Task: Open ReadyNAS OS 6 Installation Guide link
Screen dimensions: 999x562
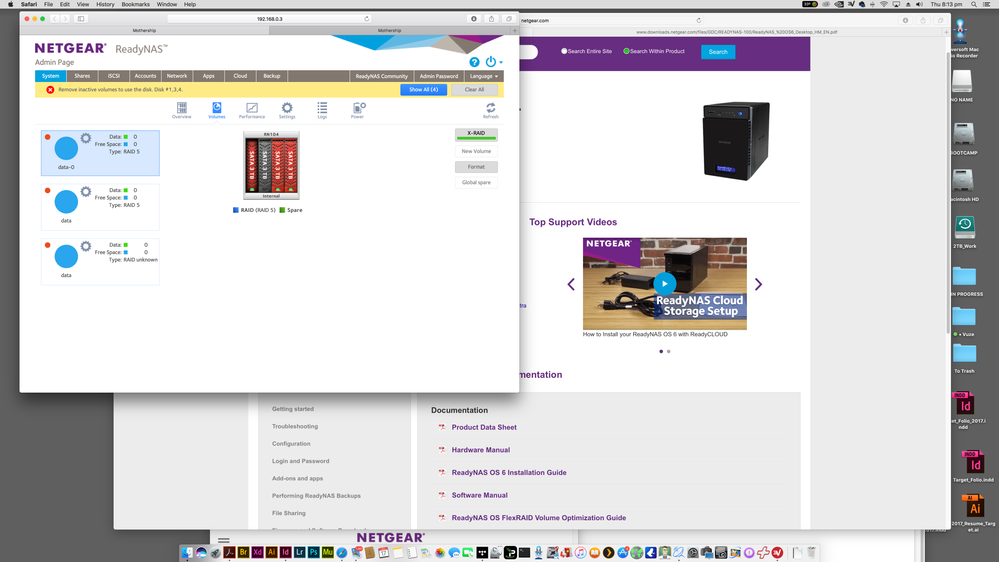Action: 508,473
